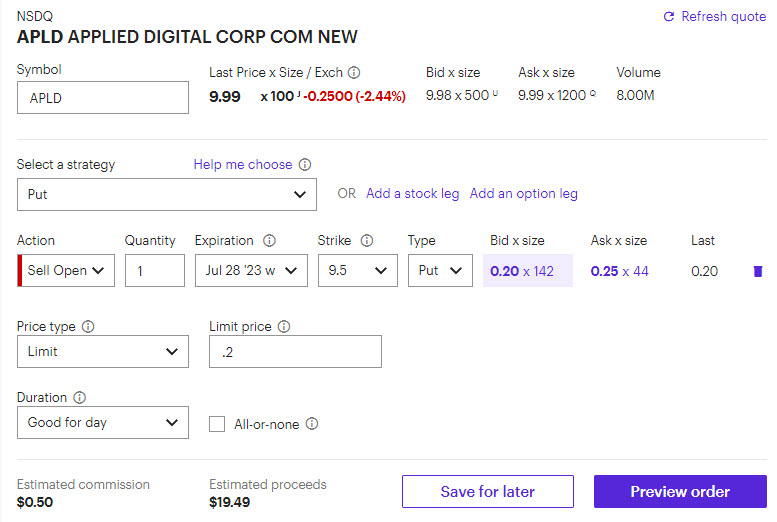Click the Expiration info icon

[269, 241]
